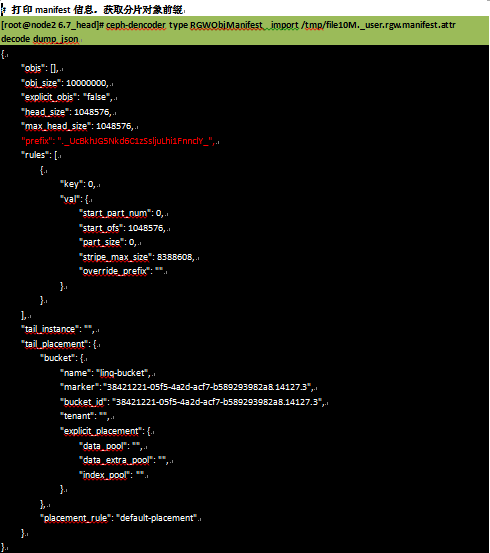
Task: Click the "head_size": 1048576 line
Action: pyautogui.click(x=67, y=112)
